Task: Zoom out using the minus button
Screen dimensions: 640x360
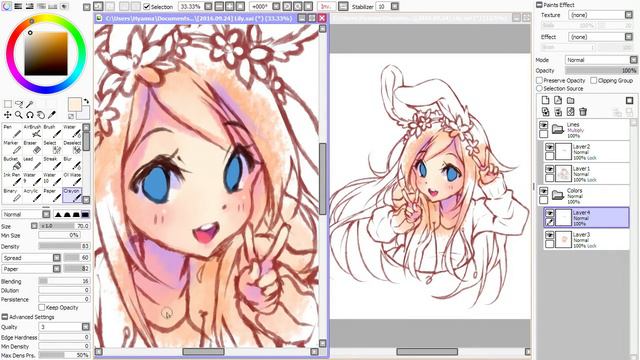Action: 219,7
